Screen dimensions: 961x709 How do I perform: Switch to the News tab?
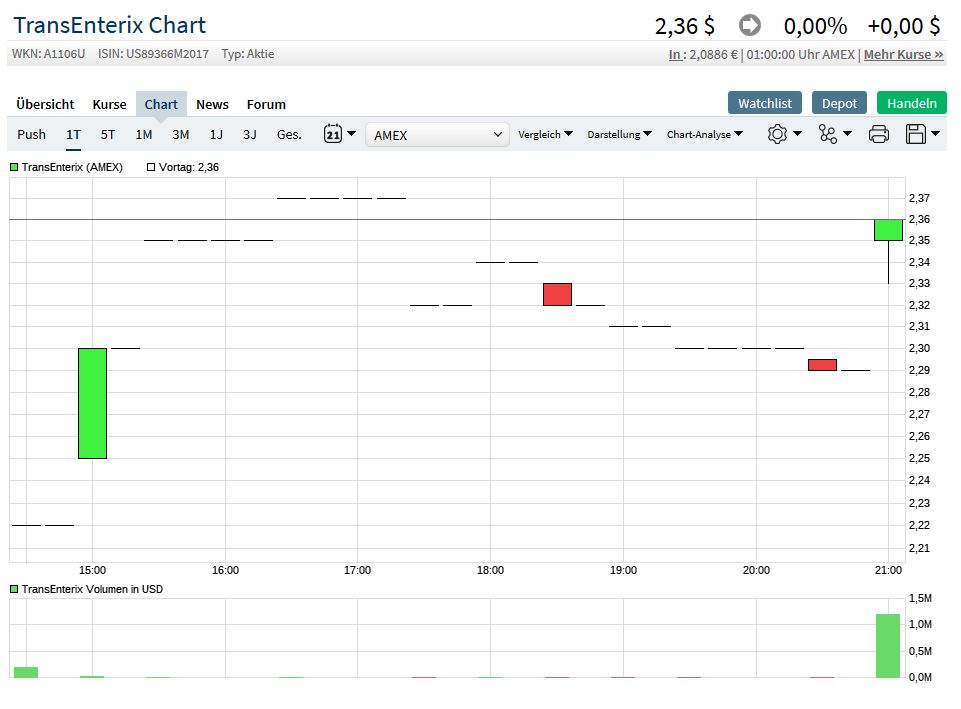(x=212, y=104)
